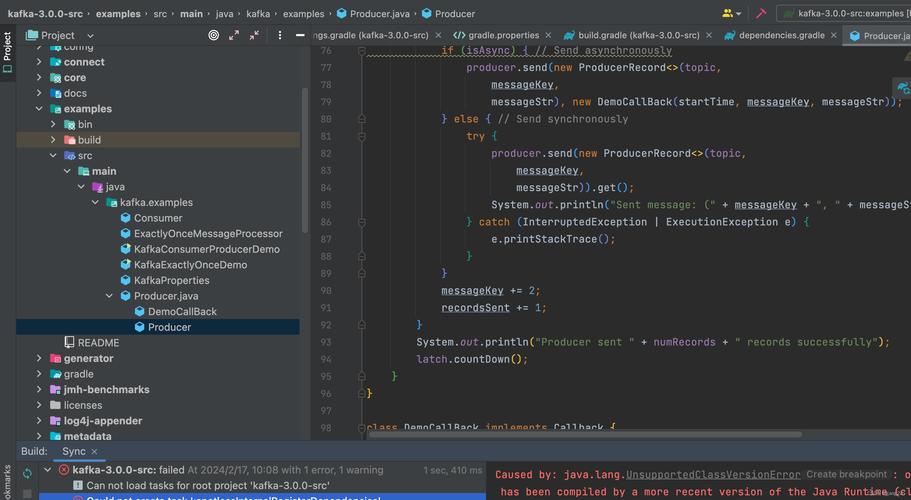Hide the Project panel using the minimize dash
The image size is (911, 500).
[300, 35]
